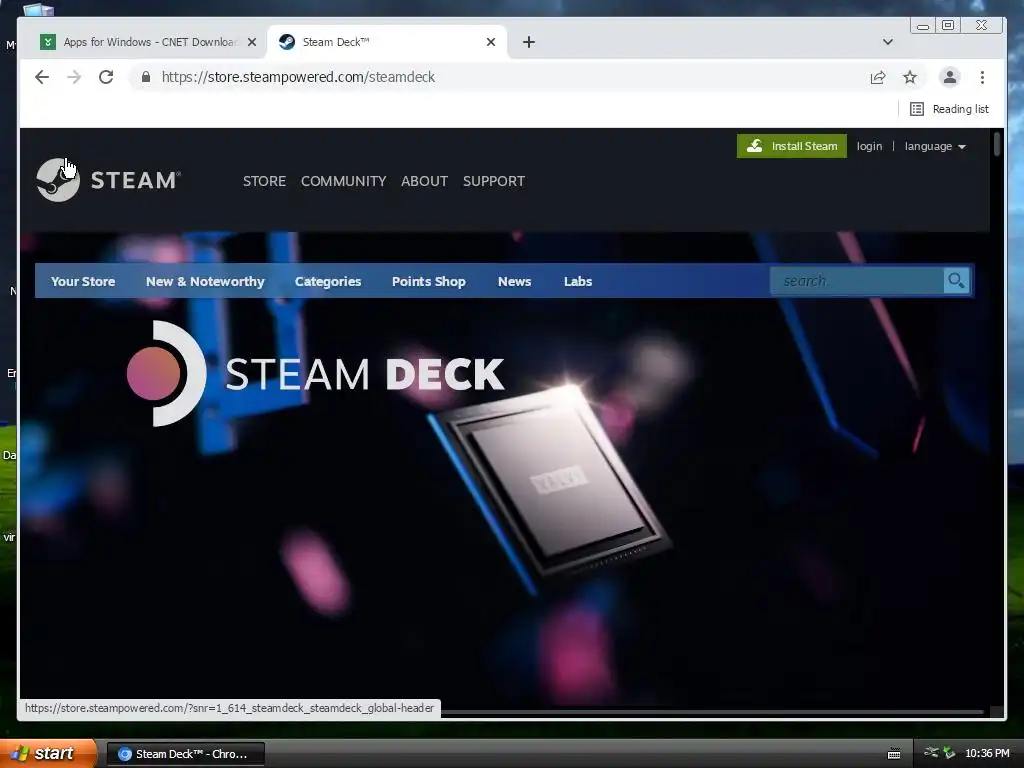Close the CNET Download tab

point(252,42)
